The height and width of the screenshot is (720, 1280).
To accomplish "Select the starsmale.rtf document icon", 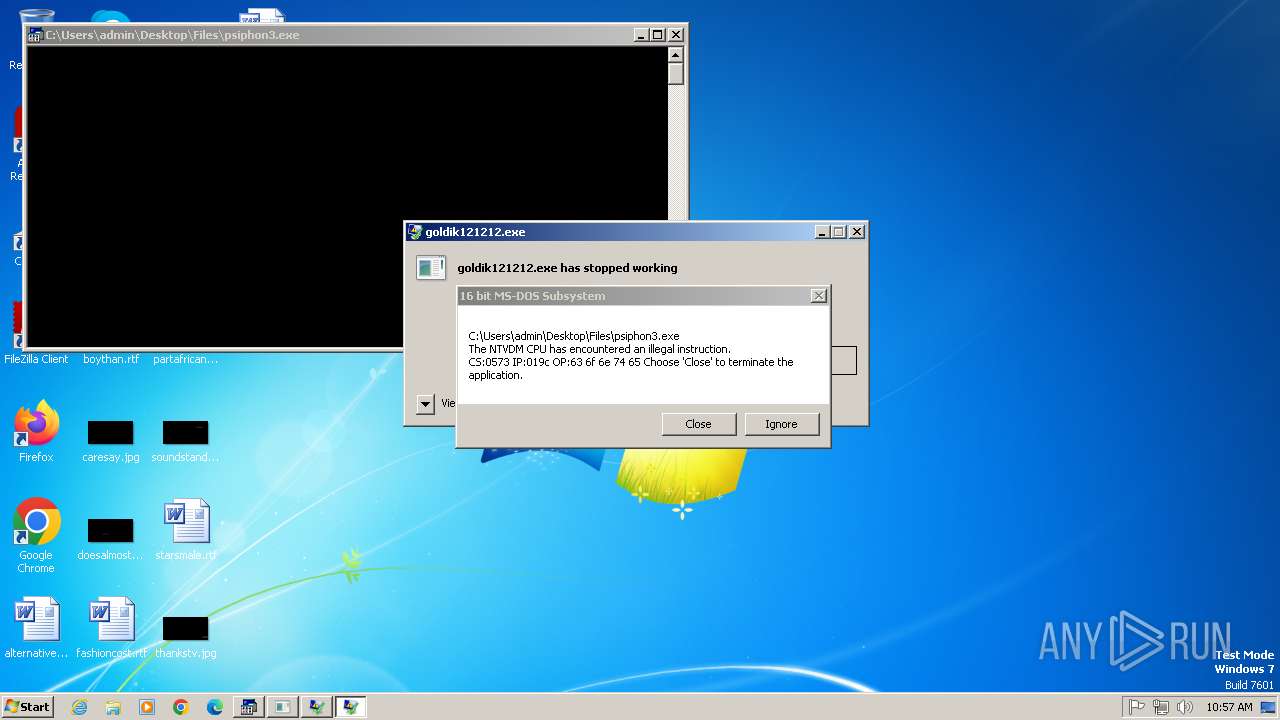I will tap(186, 522).
